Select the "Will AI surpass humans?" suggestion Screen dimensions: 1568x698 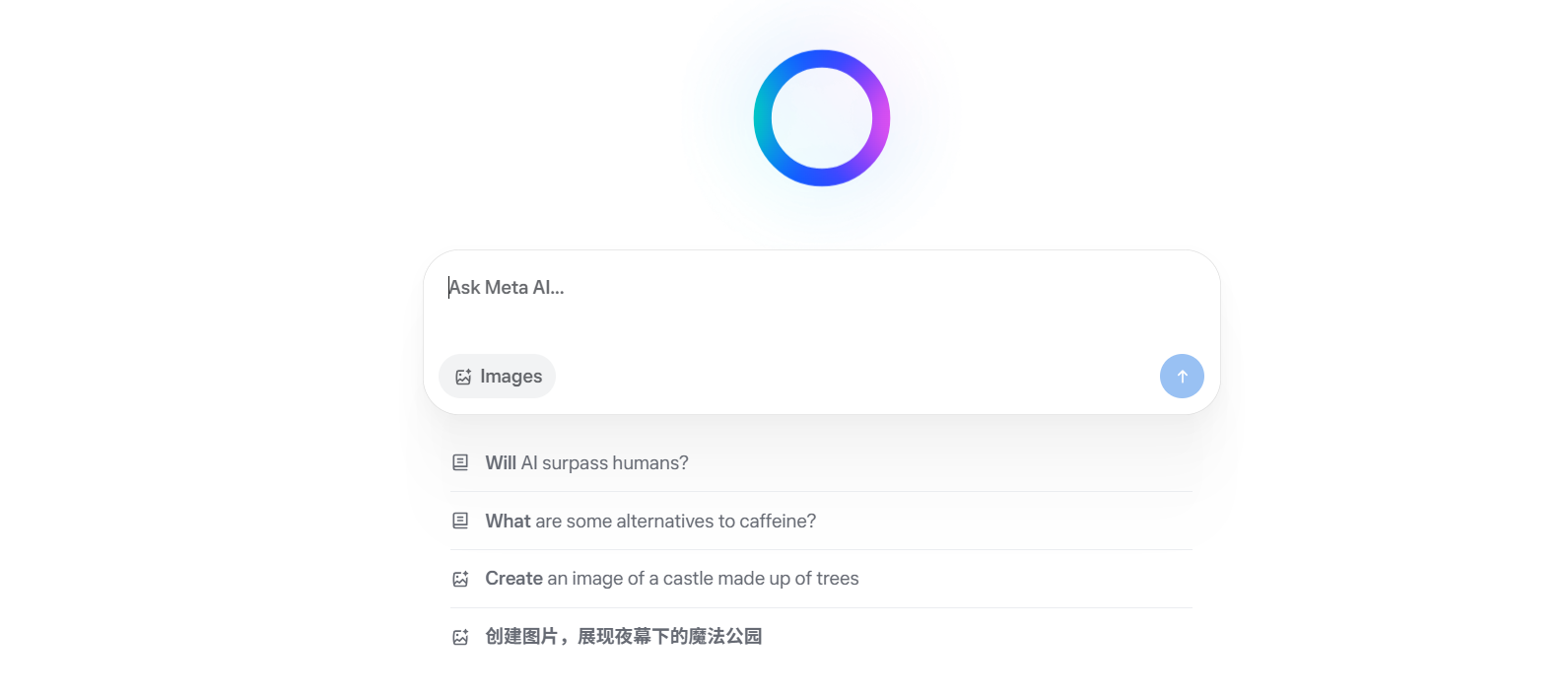[x=586, y=461]
